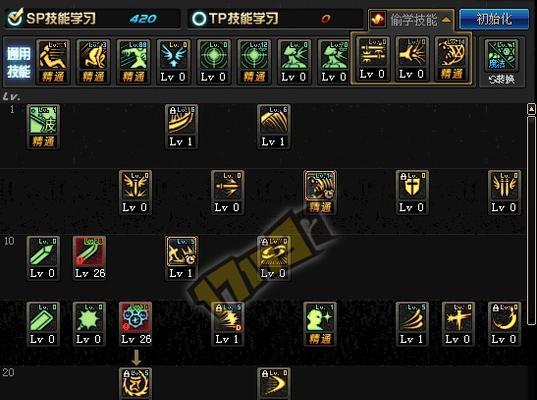
Task: Click the golden shield cross skill icon
Action: [x=412, y=192]
